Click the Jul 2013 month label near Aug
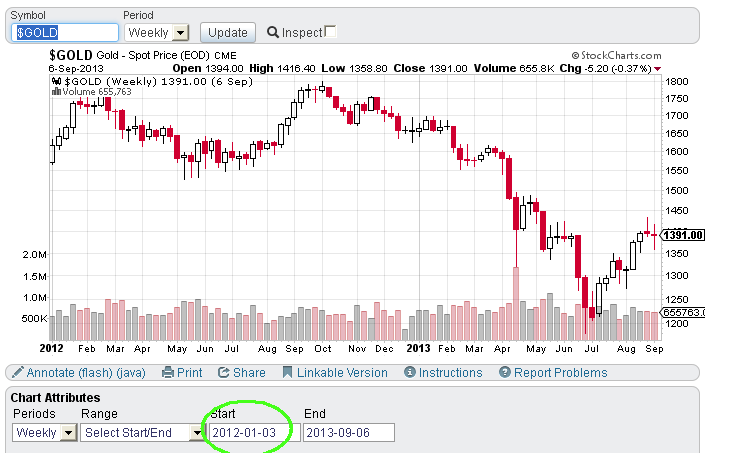The height and width of the screenshot is (453, 733). (592, 349)
